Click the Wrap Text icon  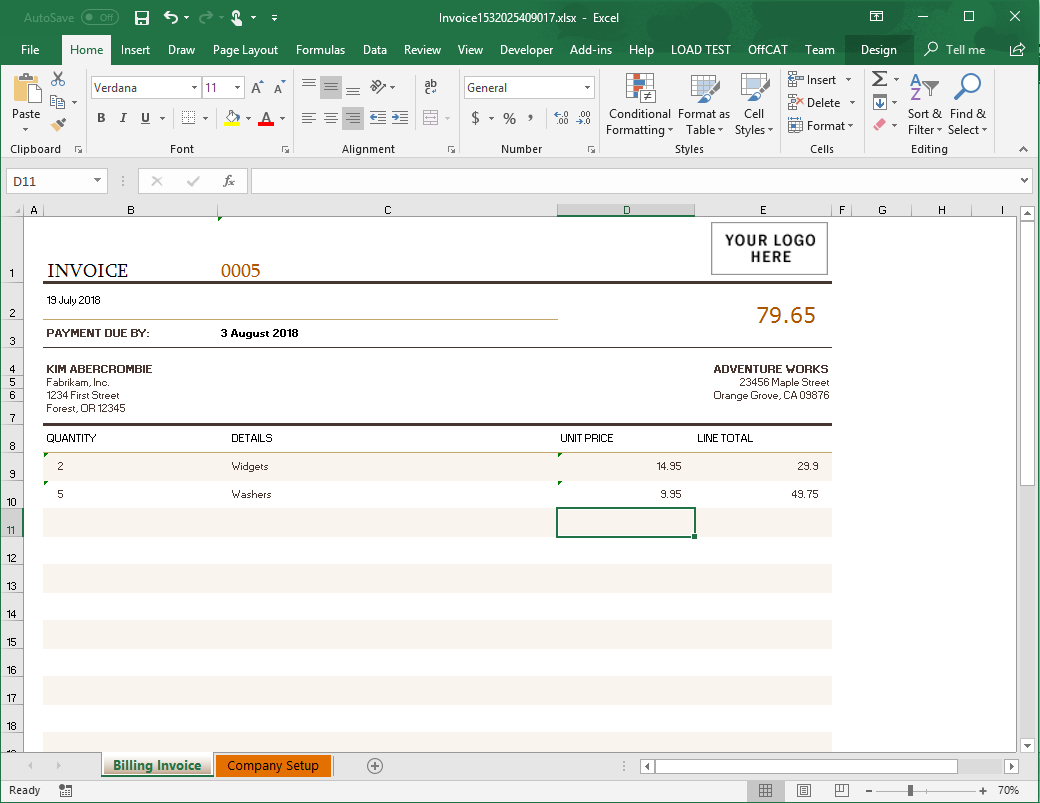coord(431,87)
